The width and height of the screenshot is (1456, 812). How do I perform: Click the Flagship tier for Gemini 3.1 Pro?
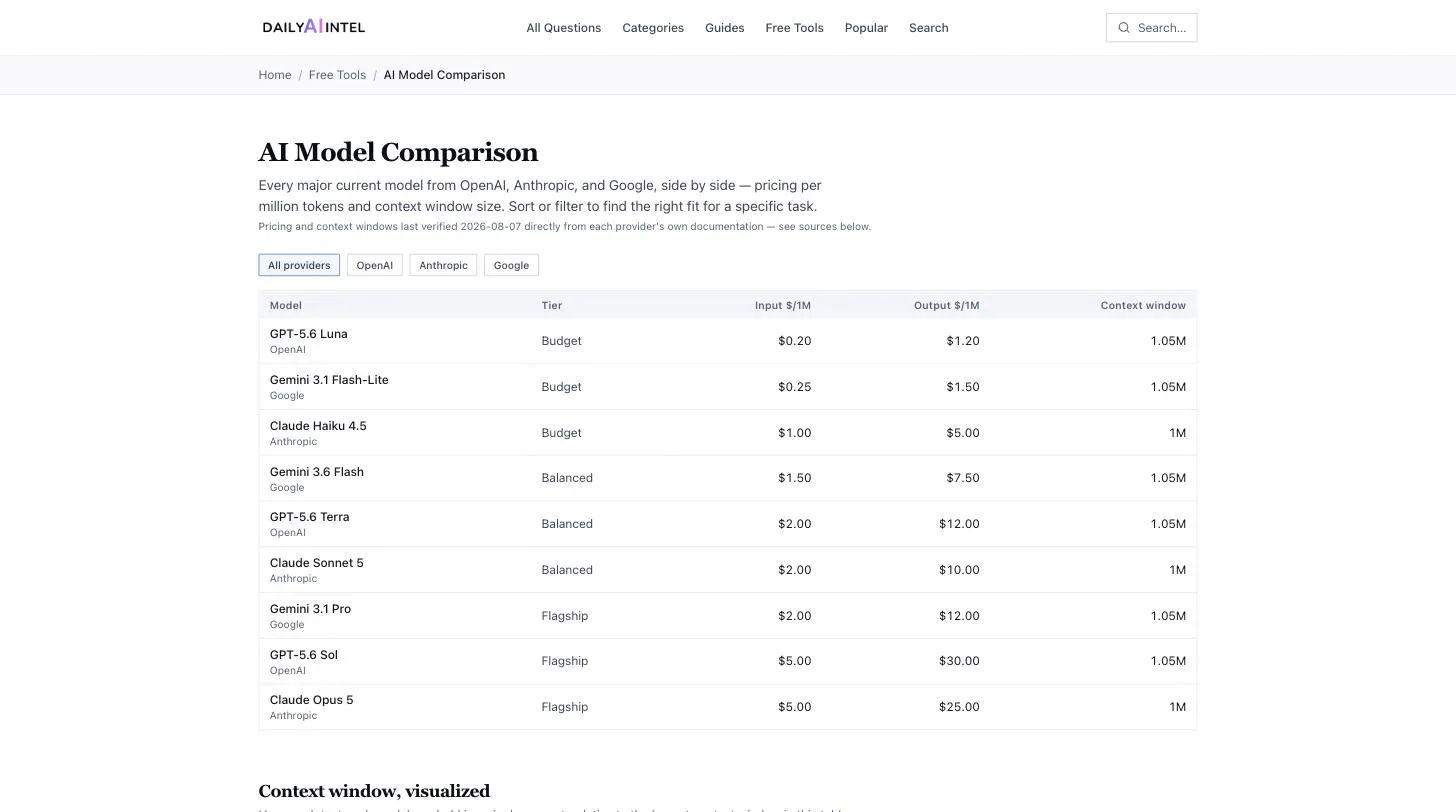(565, 616)
